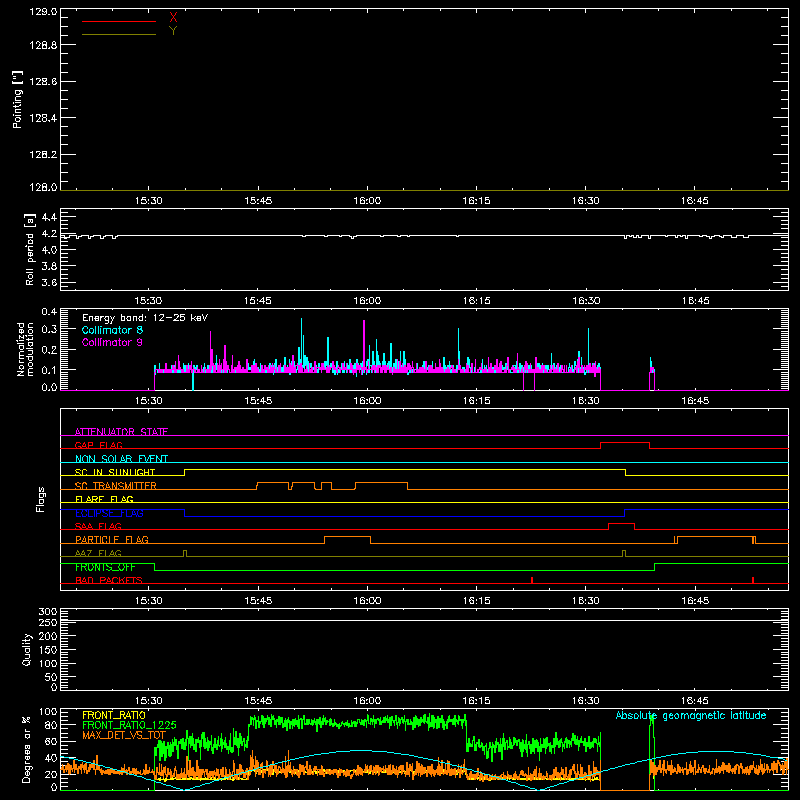Click the SC_IN_SUNLIGHT flag label
This screenshot has height=800, width=800.
click(115, 472)
